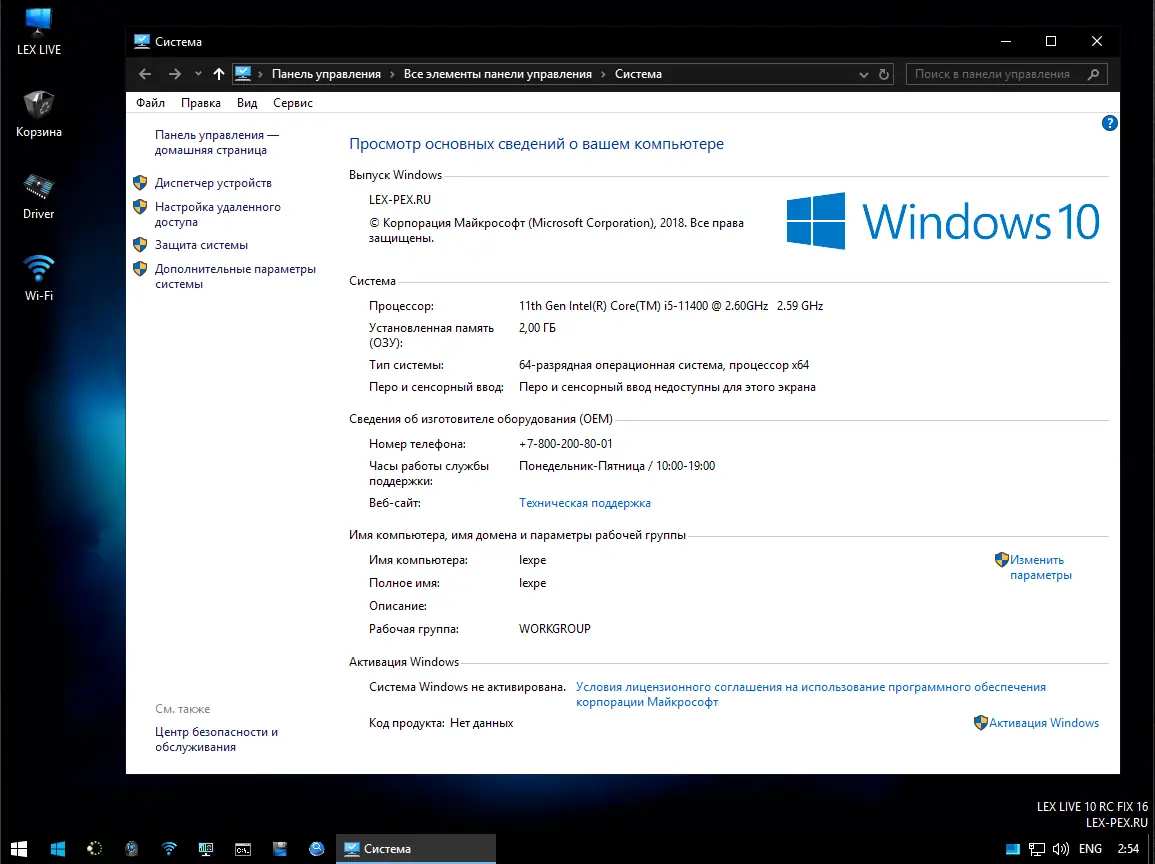The height and width of the screenshot is (864, 1155).
Task: Click the taskbar icon right of green circle
Action: click(132, 849)
